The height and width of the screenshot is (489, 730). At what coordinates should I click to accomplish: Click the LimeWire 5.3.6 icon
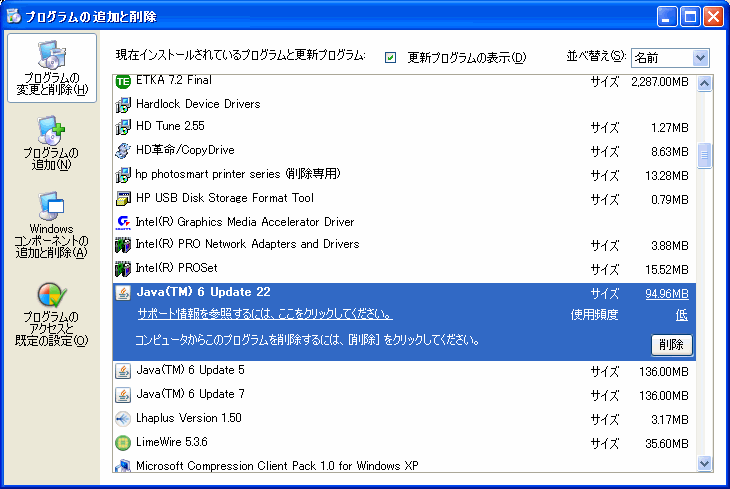123,442
